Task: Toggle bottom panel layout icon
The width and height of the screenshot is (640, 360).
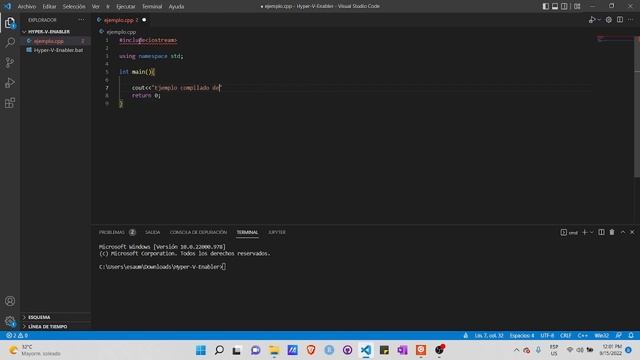Action: pyautogui.click(x=555, y=6)
